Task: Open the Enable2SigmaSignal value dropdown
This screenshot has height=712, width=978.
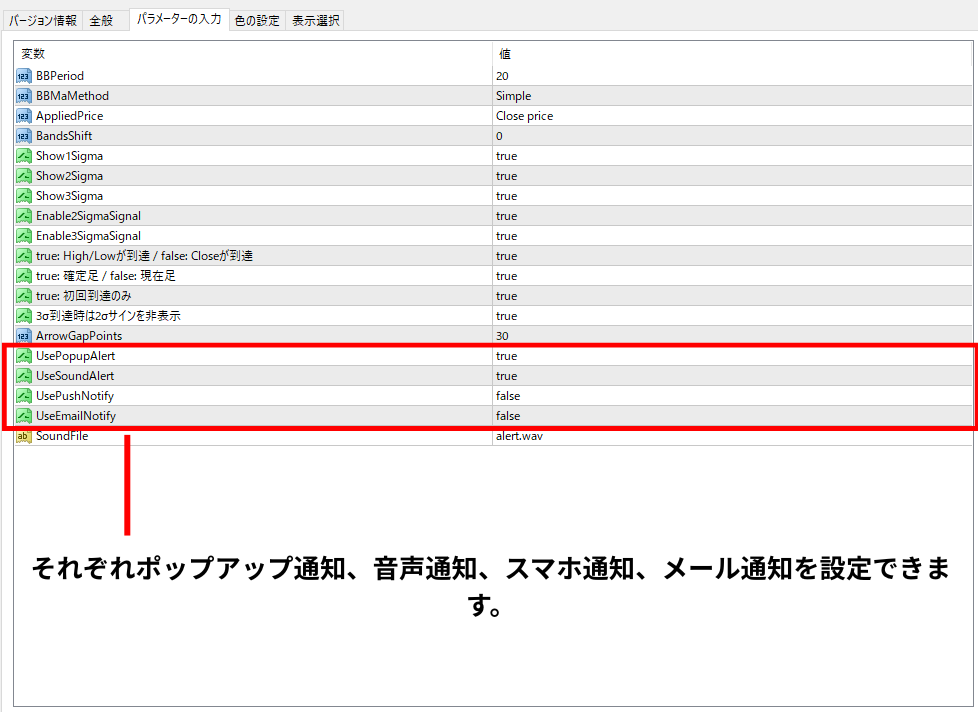Action: tap(507, 216)
